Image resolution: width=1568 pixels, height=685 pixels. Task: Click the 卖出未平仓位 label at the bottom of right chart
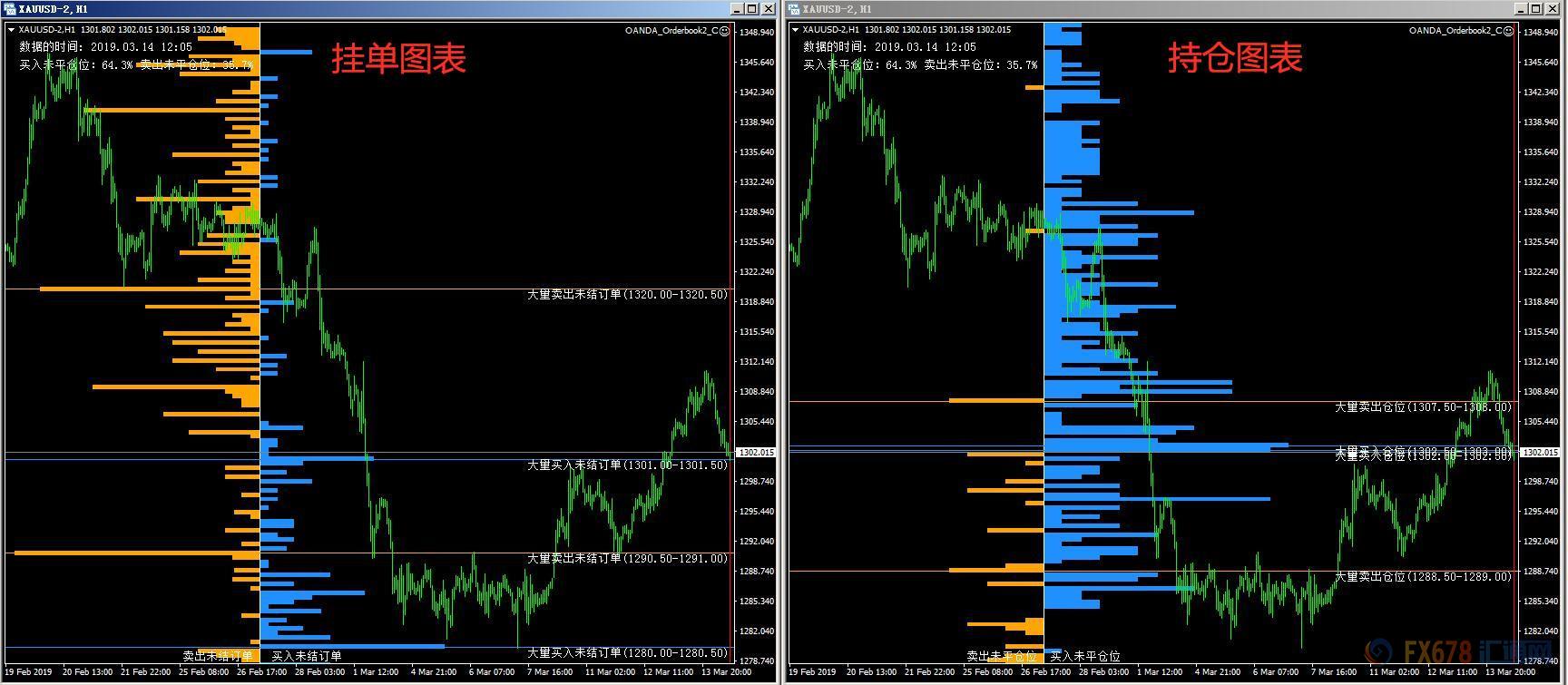point(1002,656)
